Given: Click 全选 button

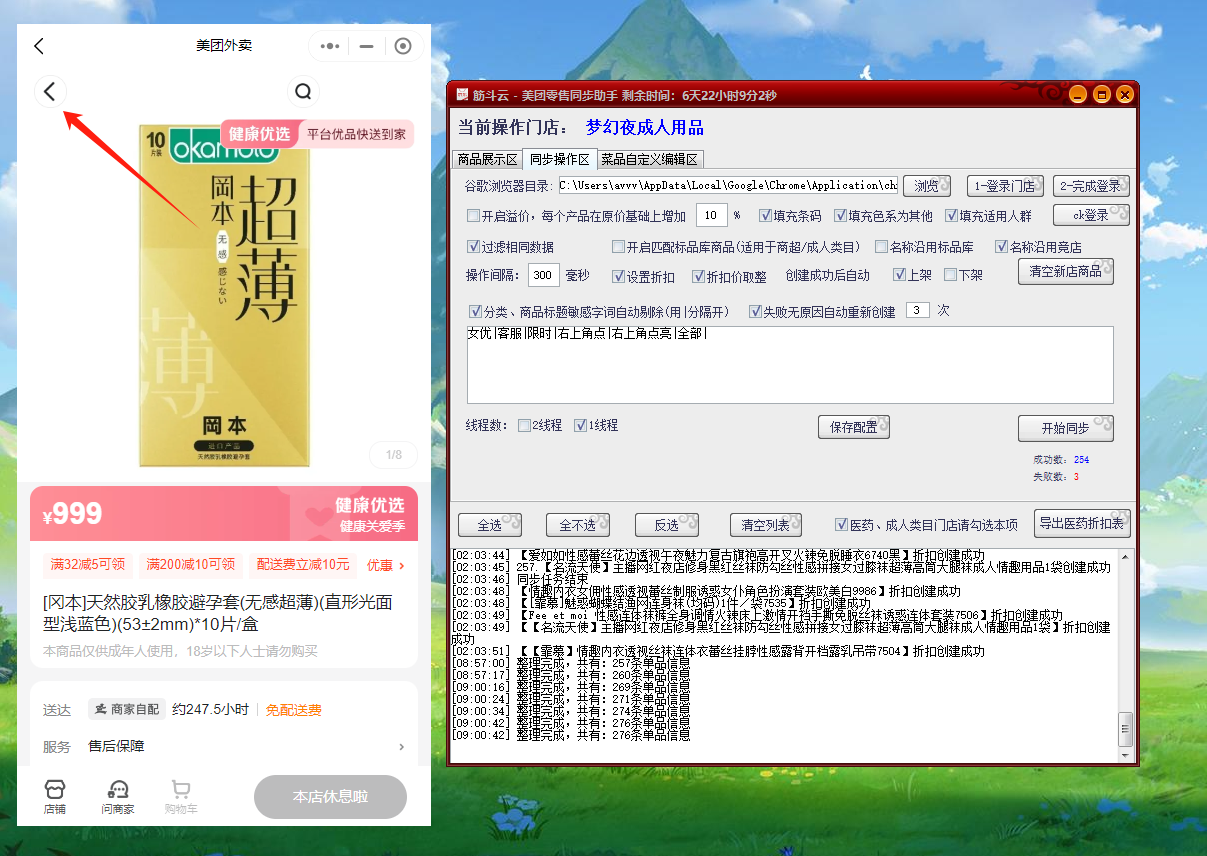Looking at the screenshot, I should point(490,525).
